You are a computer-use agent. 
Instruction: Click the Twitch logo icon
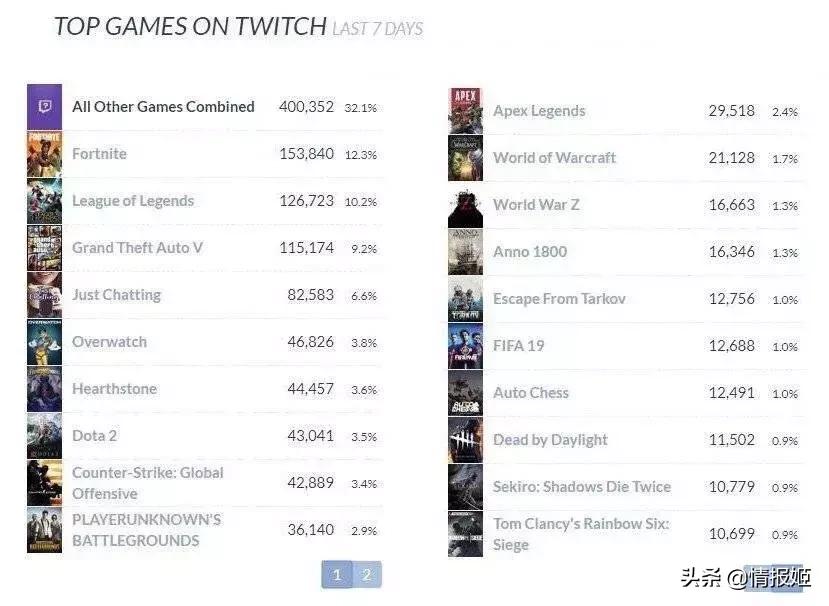tap(44, 107)
